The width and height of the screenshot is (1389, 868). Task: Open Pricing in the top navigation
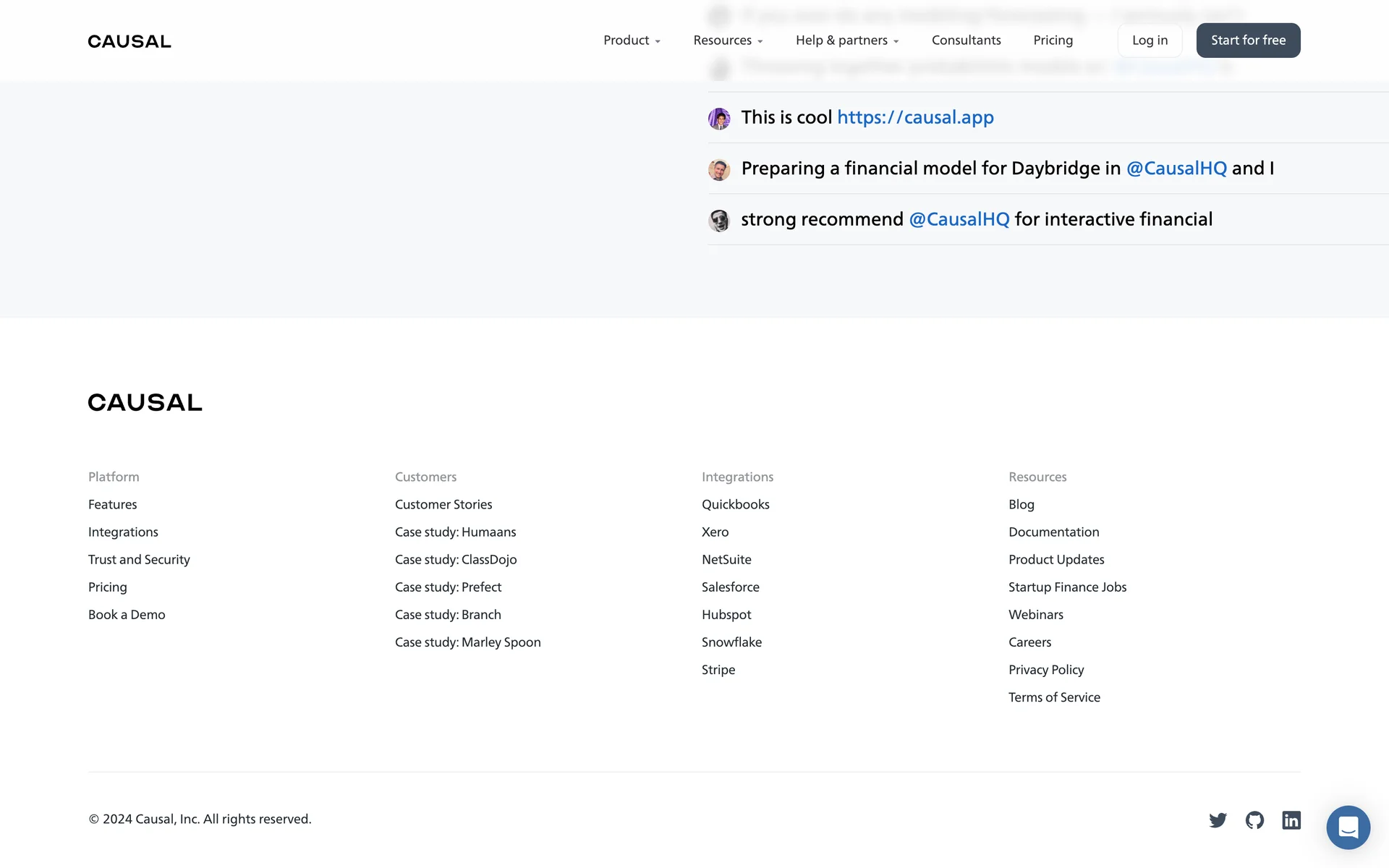1053,41
